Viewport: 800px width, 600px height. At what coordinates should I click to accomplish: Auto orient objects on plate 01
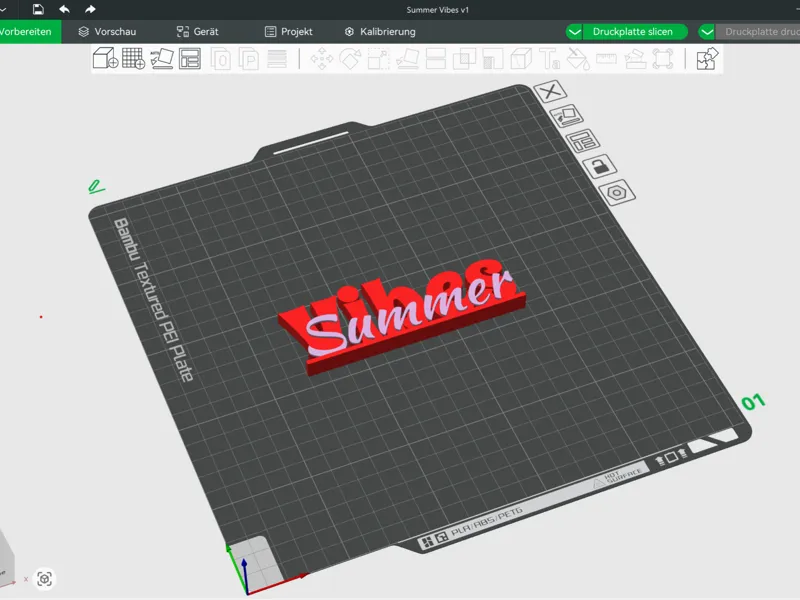click(x=567, y=116)
